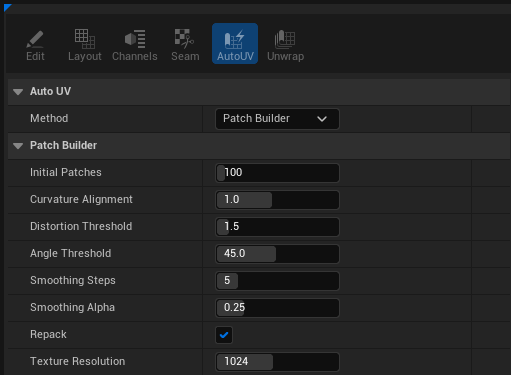The width and height of the screenshot is (511, 375).
Task: Open the Layout tool
Action: (x=85, y=44)
